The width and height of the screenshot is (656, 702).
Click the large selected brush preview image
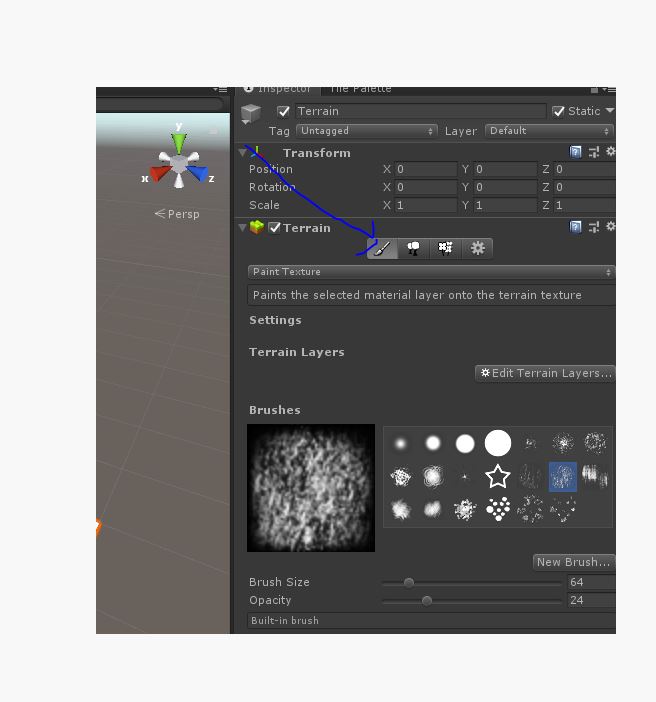pyautogui.click(x=311, y=488)
